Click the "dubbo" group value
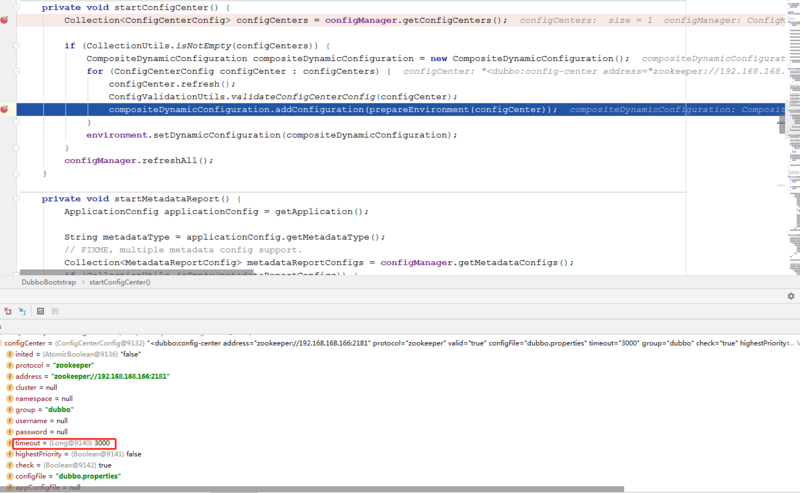This screenshot has width=800, height=493. pos(60,410)
